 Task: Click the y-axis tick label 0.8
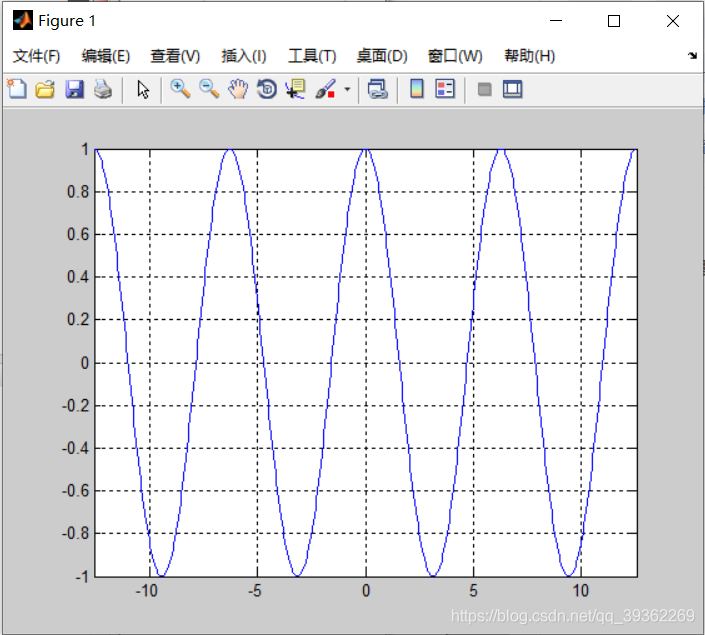(78, 192)
